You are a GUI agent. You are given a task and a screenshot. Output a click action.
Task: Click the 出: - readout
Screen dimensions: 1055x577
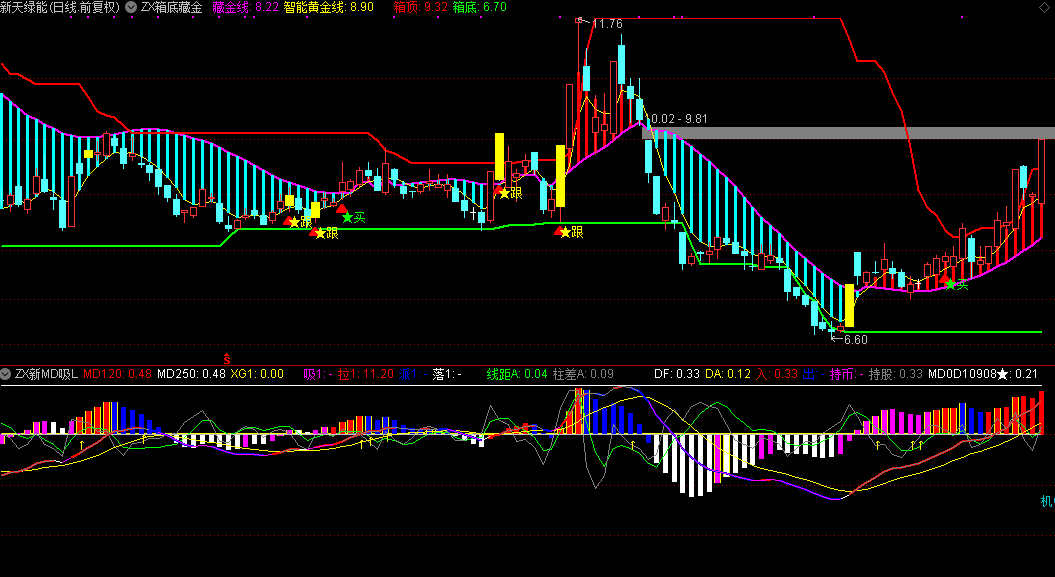pos(813,374)
